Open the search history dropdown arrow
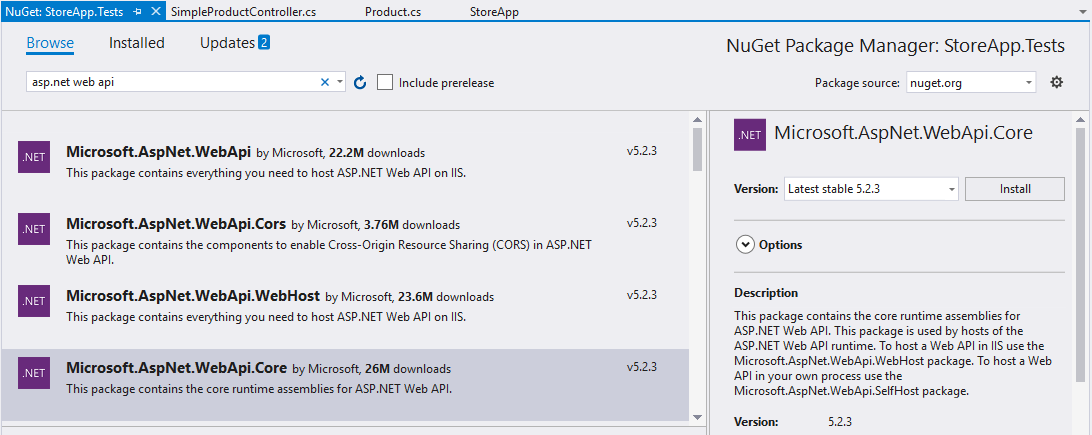This screenshot has height=435, width=1092. click(x=341, y=83)
